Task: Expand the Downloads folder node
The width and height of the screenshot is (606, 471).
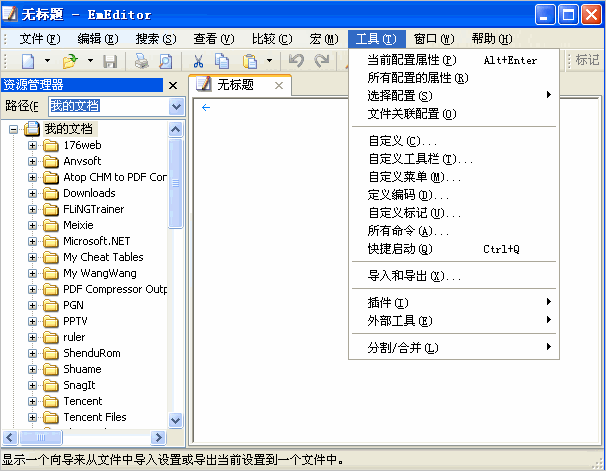Action: tap(32, 194)
